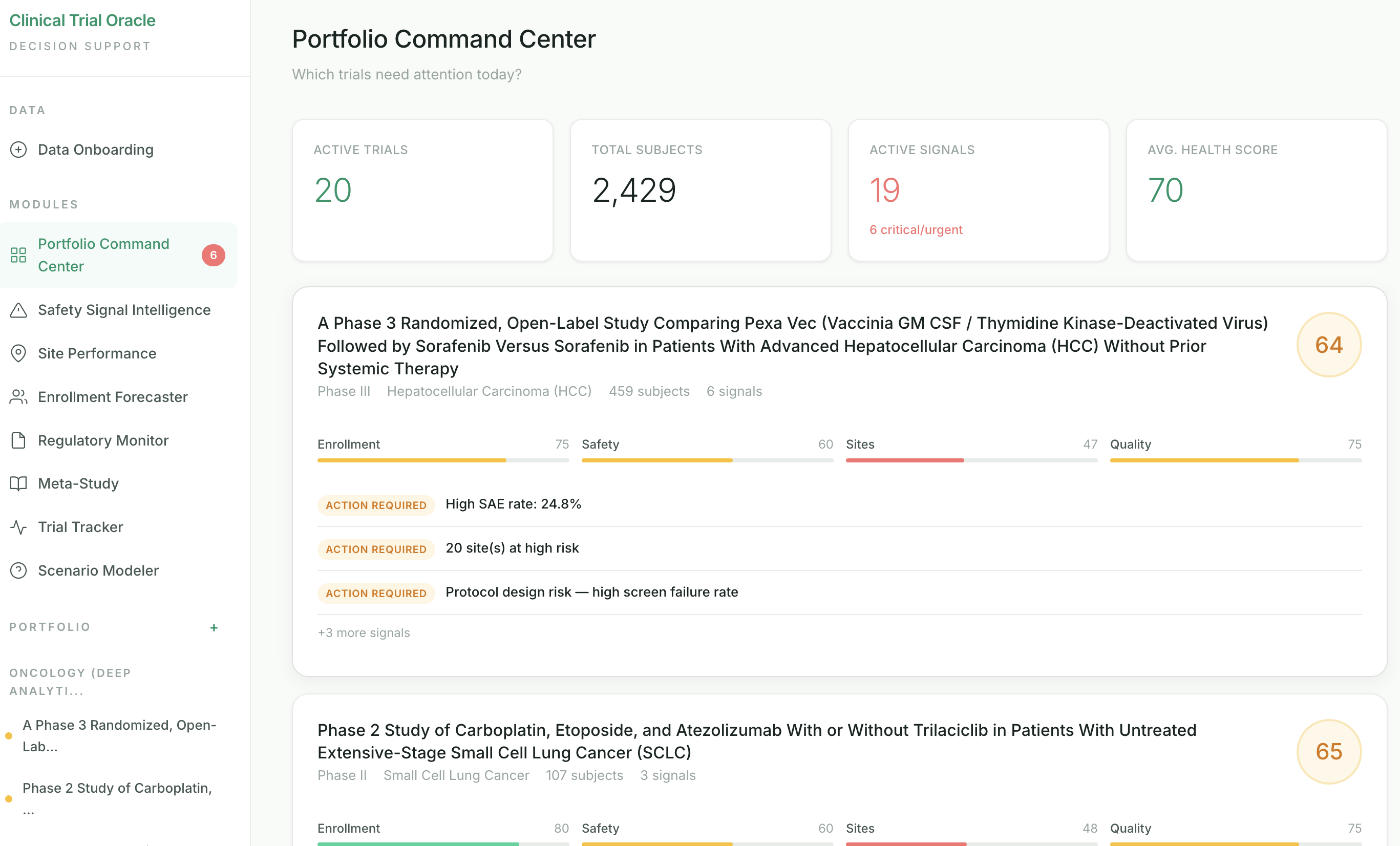The image size is (1400, 846).
Task: Click the Active Signals 19 summary card
Action: coord(979,191)
